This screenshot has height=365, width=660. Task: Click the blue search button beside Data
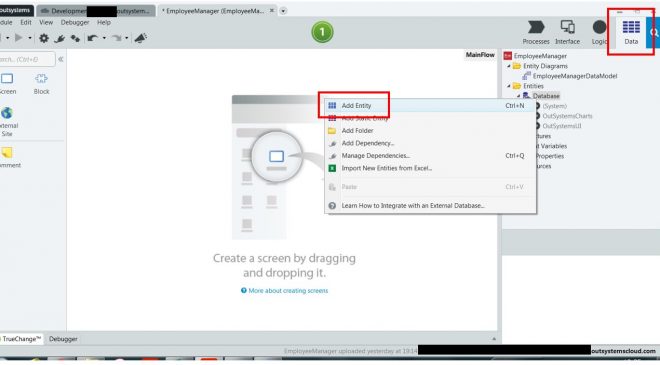(653, 32)
